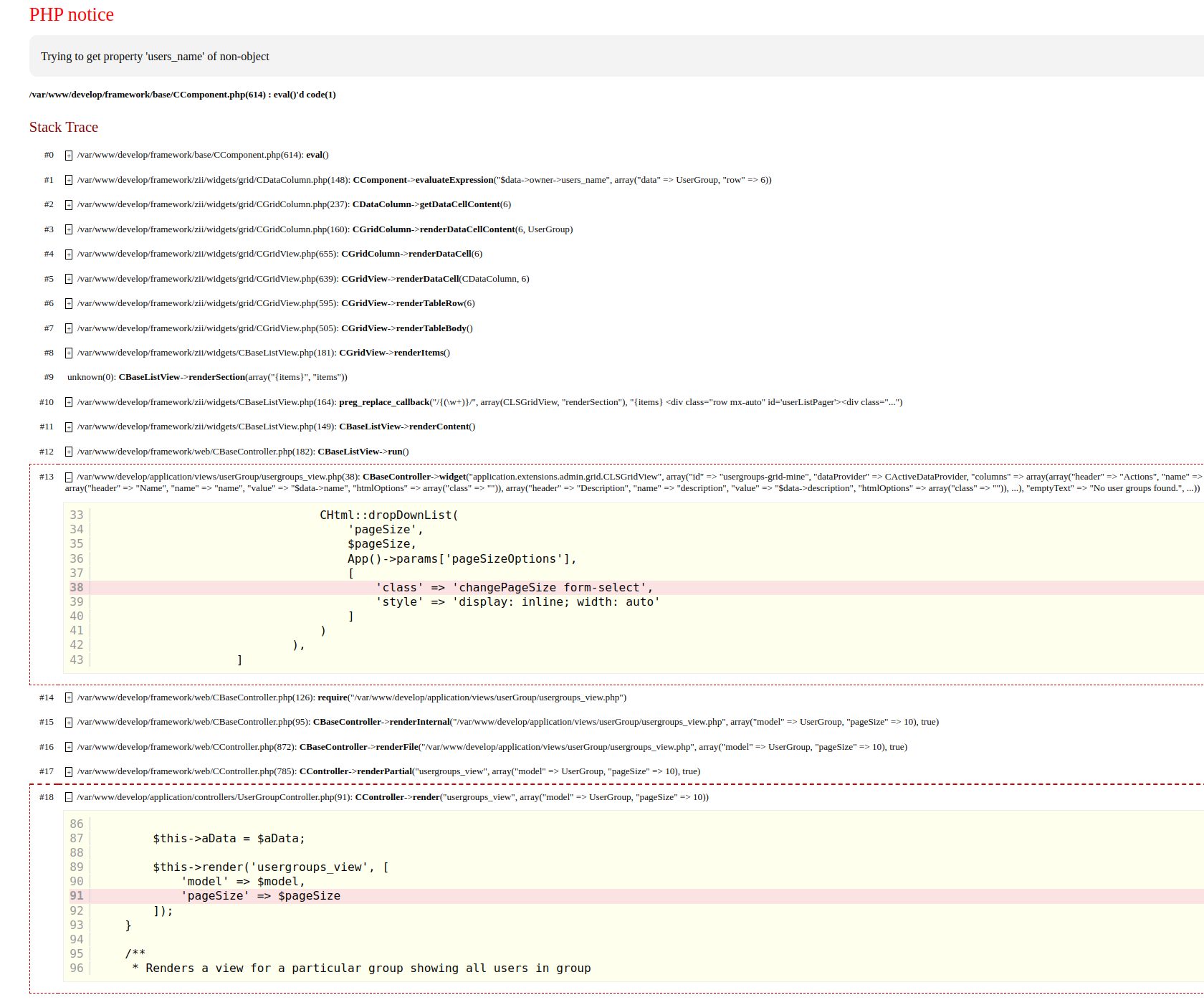Image resolution: width=1204 pixels, height=1000 pixels.
Task: Click highlighted line 91 'pageSize' code
Action: (261, 896)
